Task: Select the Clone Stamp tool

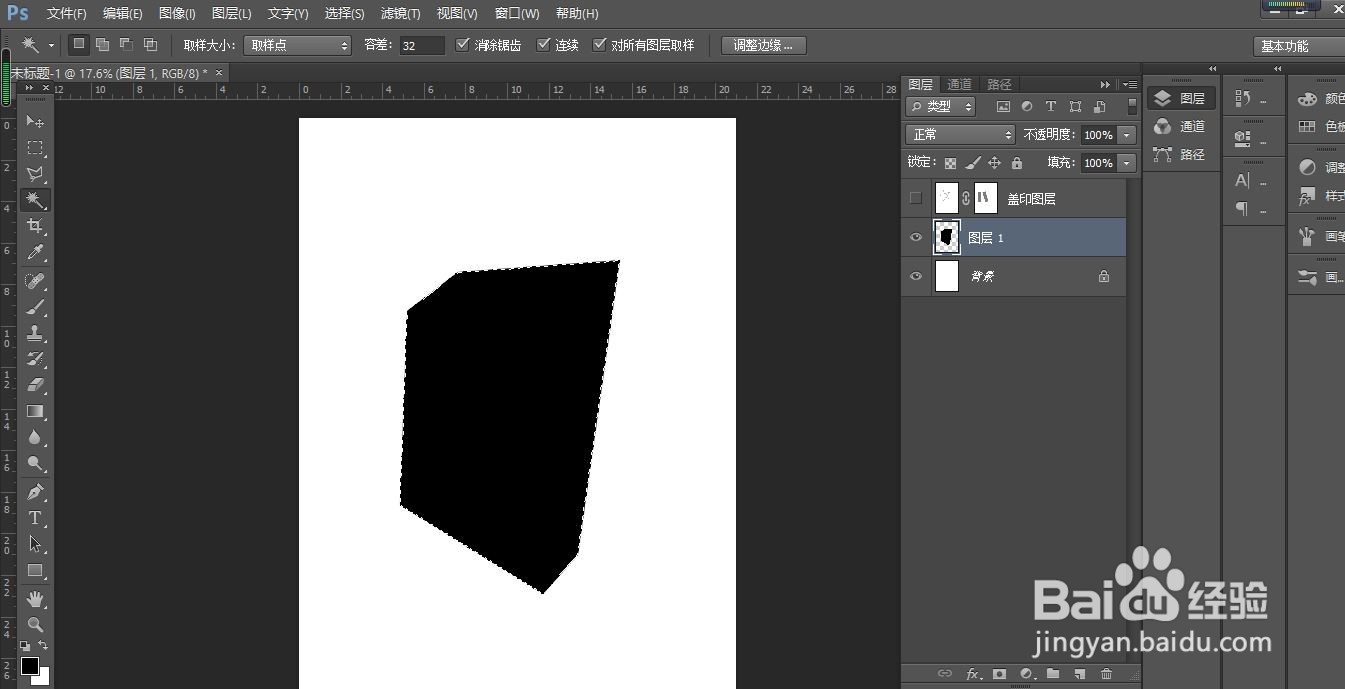Action: click(x=35, y=333)
